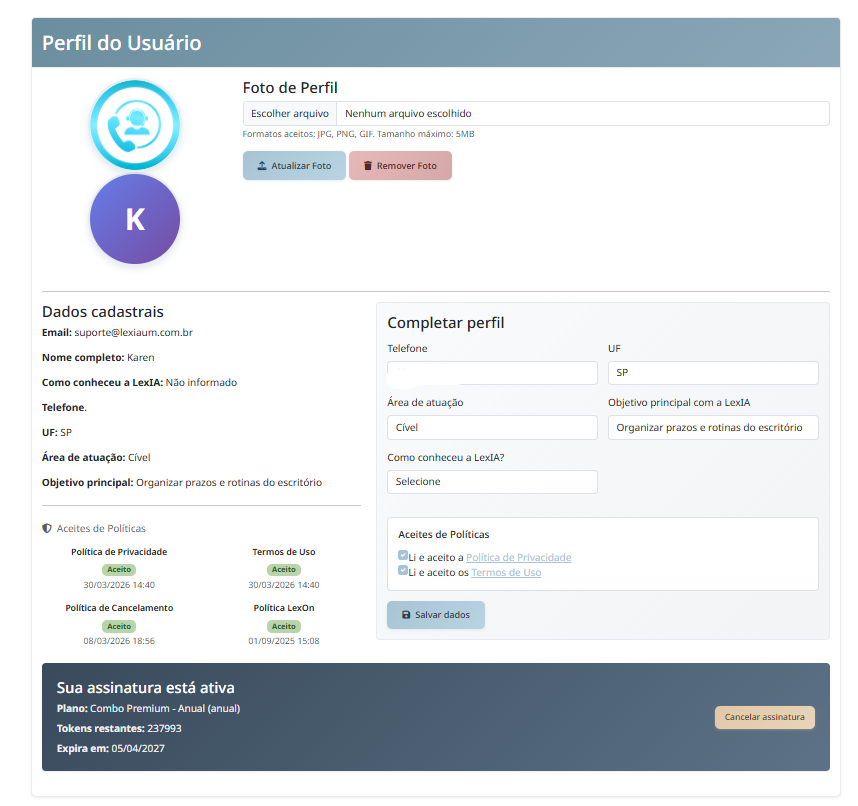
Task: Click the Aceito badge under Política LexOn
Action: pyautogui.click(x=284, y=626)
